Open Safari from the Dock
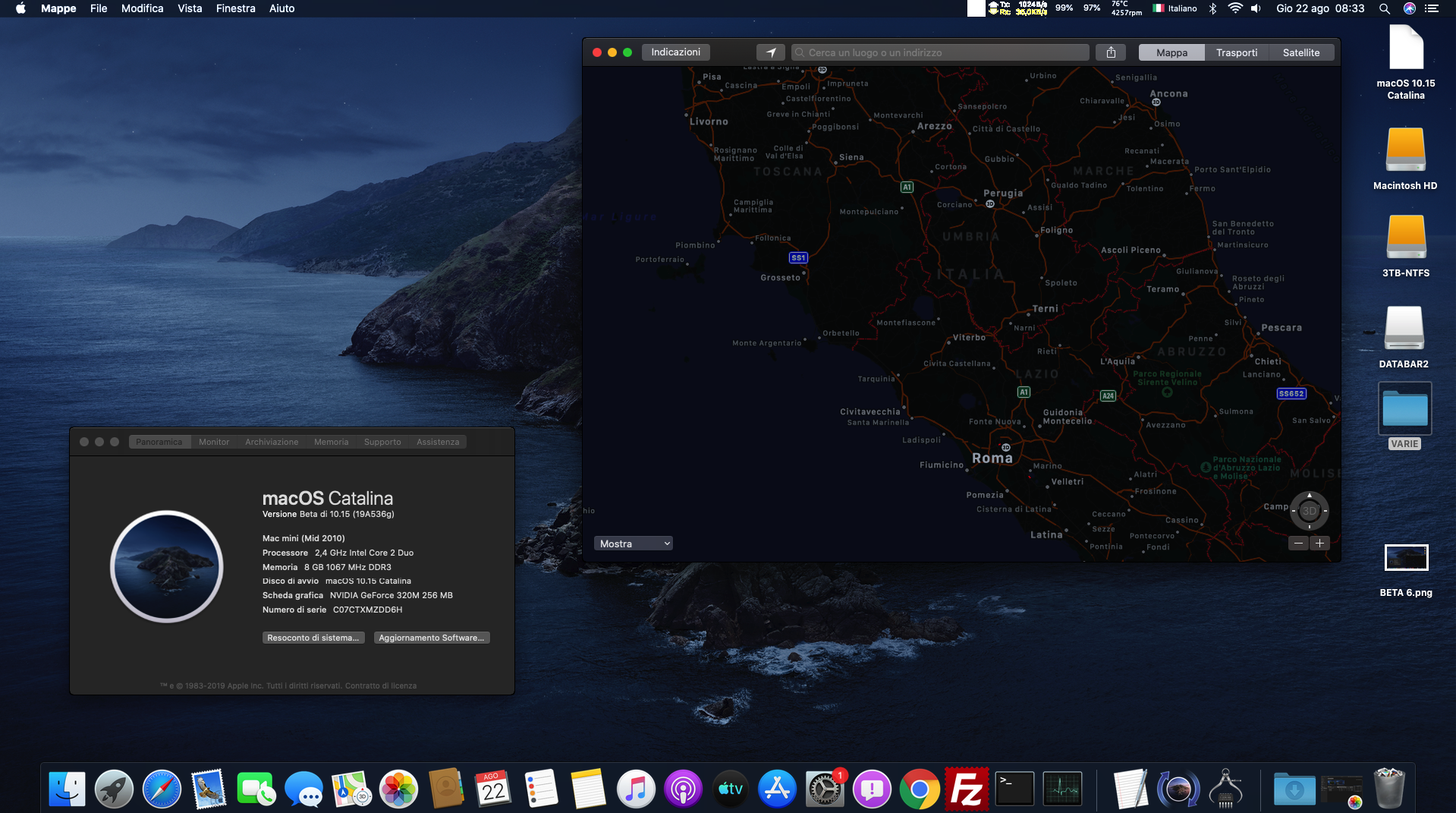1456x813 pixels. click(162, 789)
